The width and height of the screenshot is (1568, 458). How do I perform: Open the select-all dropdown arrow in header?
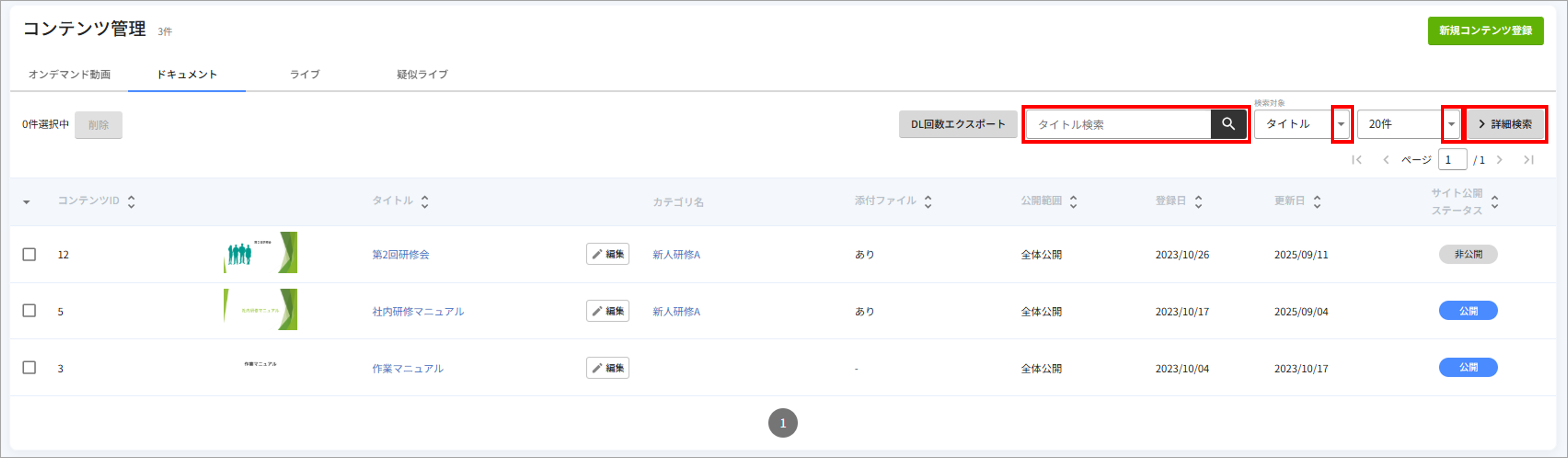pyautogui.click(x=26, y=202)
